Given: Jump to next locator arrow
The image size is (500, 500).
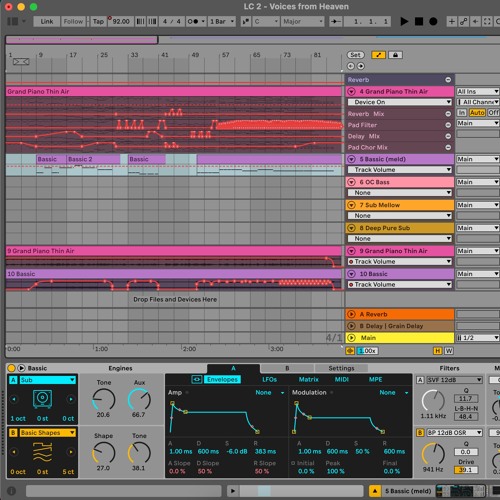Looking at the screenshot, I should tap(361, 66).
